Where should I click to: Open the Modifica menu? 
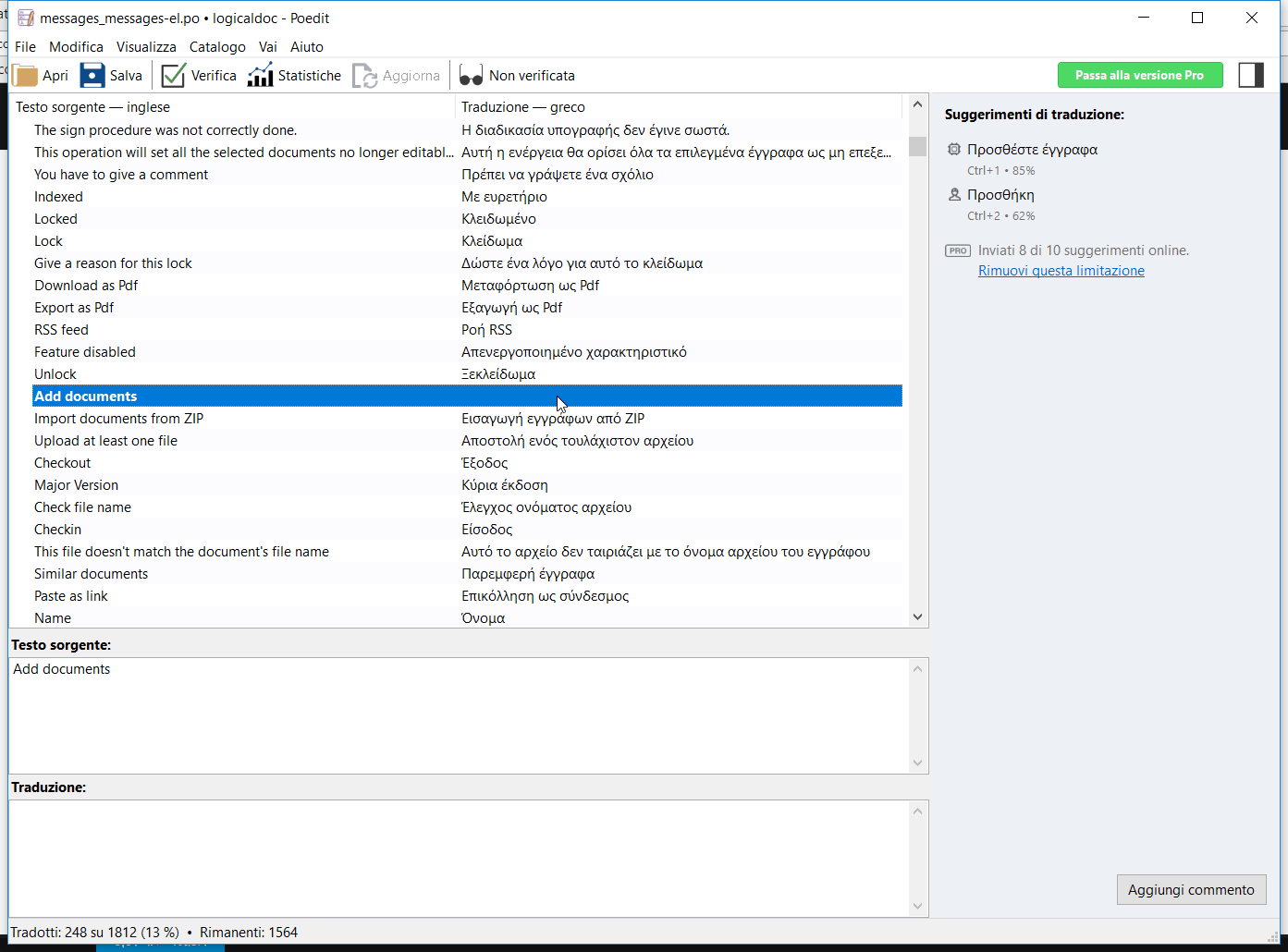[x=76, y=47]
